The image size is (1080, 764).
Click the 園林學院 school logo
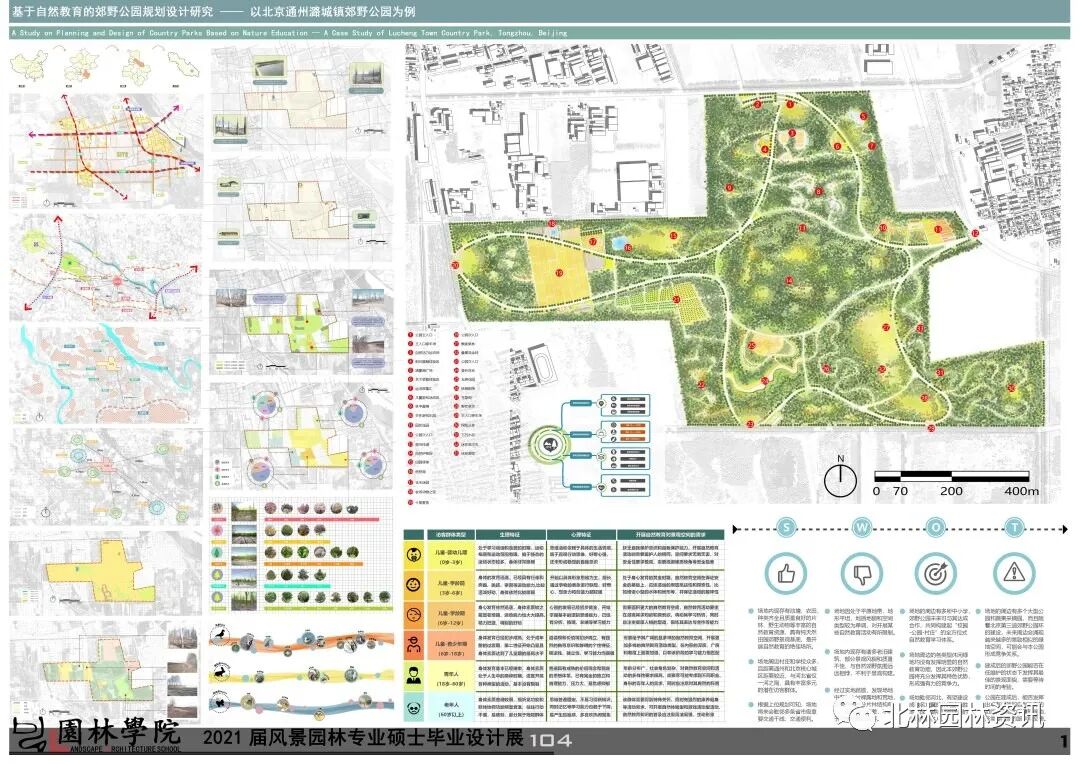(x=97, y=734)
